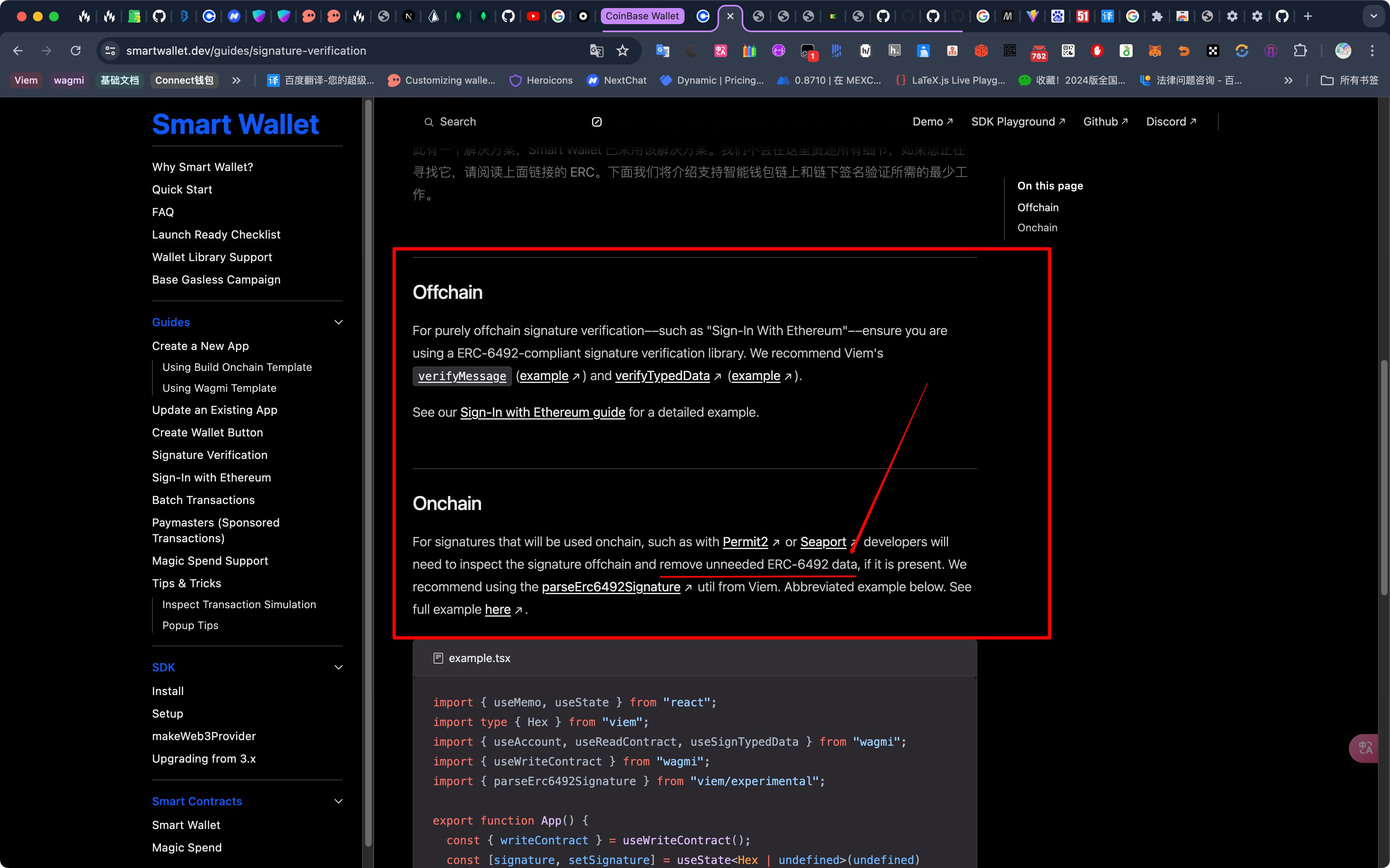Jump to Offchain in On this page
The height and width of the screenshot is (868, 1390).
click(x=1038, y=207)
